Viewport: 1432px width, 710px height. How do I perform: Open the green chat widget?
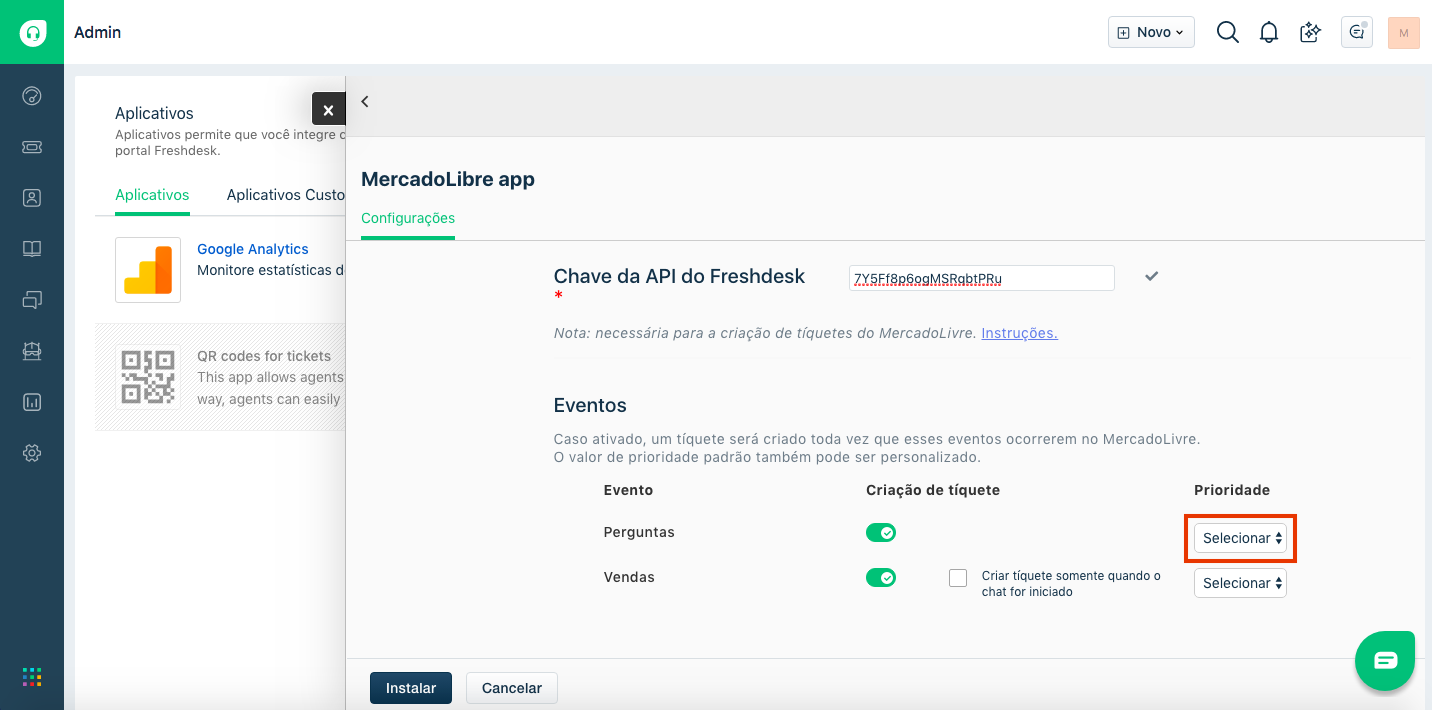pyautogui.click(x=1385, y=660)
